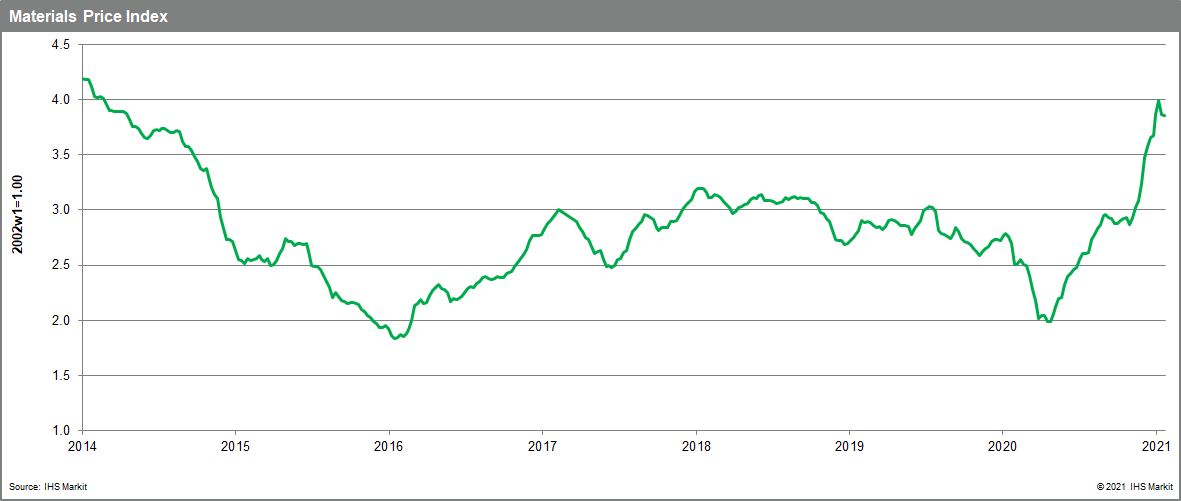
Task: Click the "© 2021 IHS Markit" copyright text
Action: coord(1131,487)
